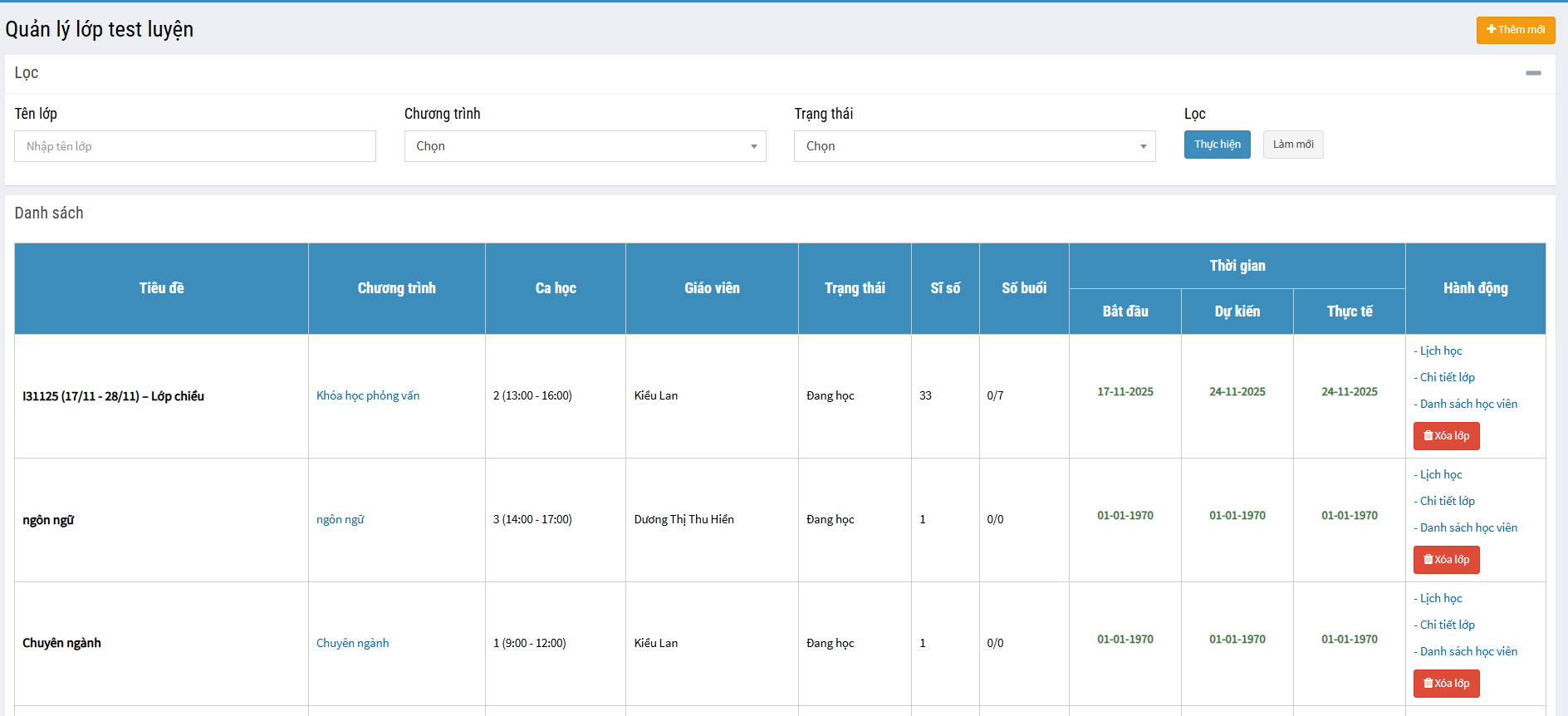Open Danh sách học viên for I31125 class
This screenshot has width=1568, height=716.
pos(1468,405)
